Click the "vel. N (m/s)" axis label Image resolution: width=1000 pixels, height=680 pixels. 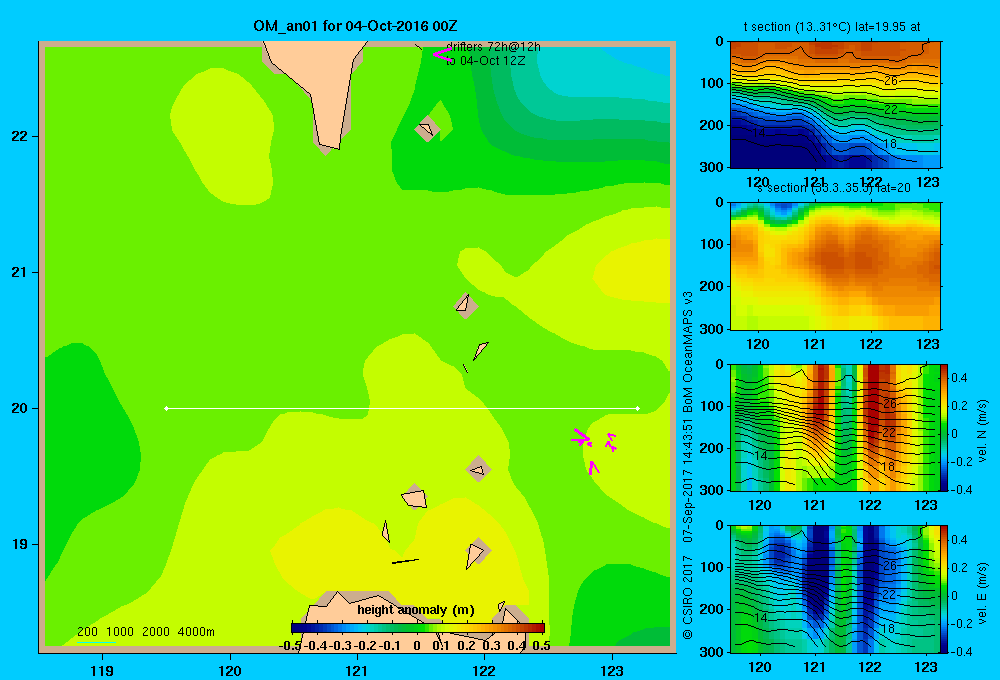[x=982, y=431]
